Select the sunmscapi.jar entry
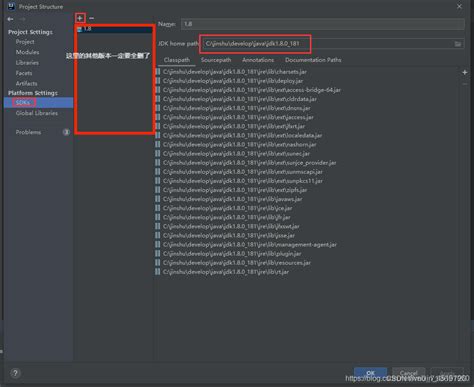Viewport: 474px width, 387px height. pos(239,172)
